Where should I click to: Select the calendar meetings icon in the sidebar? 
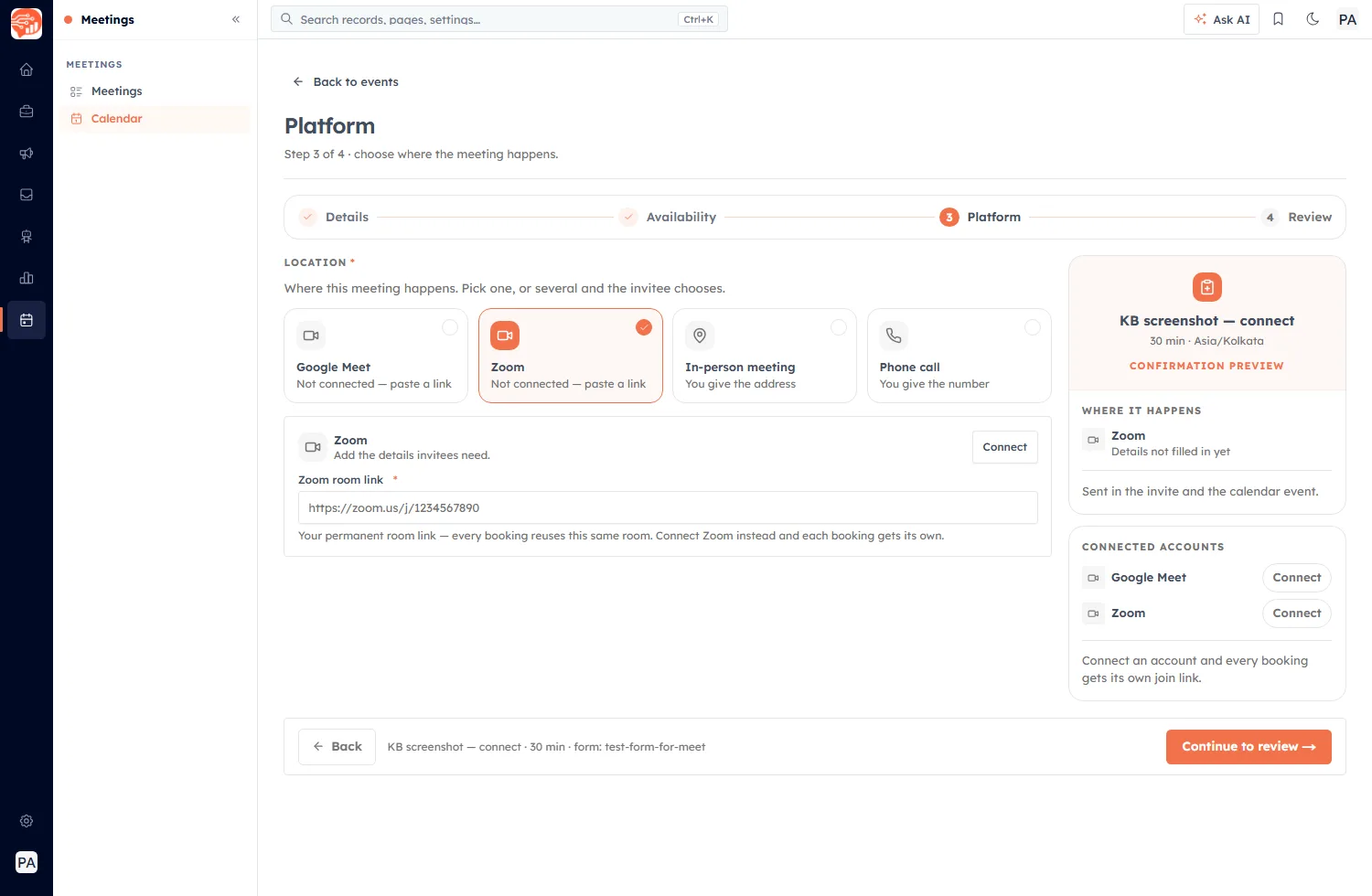[27, 320]
